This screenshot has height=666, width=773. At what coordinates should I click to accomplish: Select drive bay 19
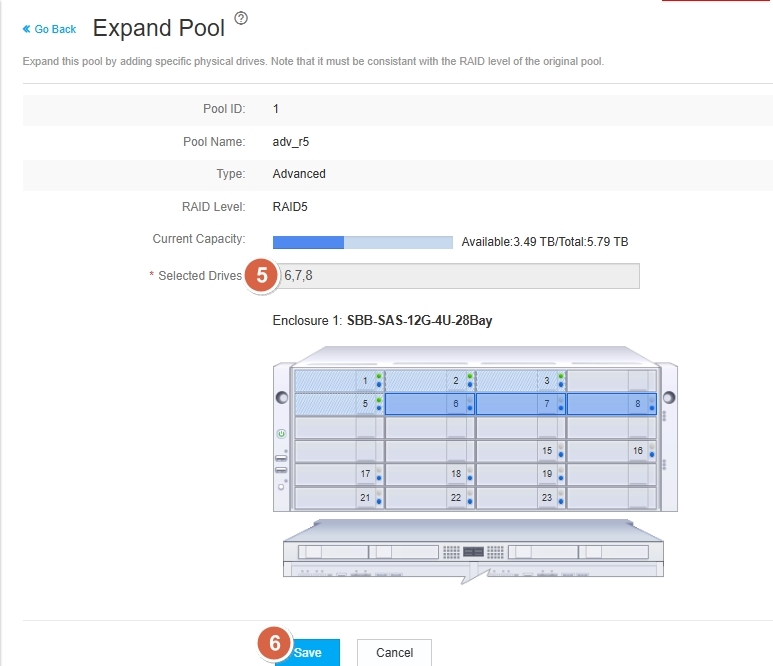520,474
